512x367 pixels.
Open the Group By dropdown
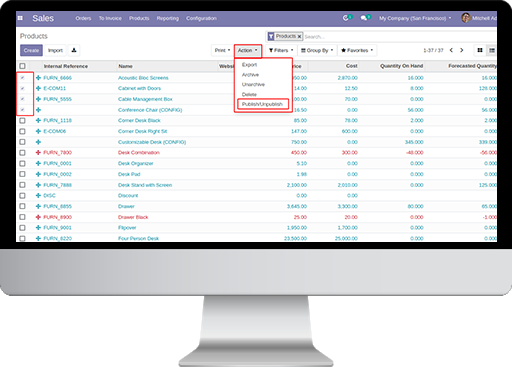point(317,50)
